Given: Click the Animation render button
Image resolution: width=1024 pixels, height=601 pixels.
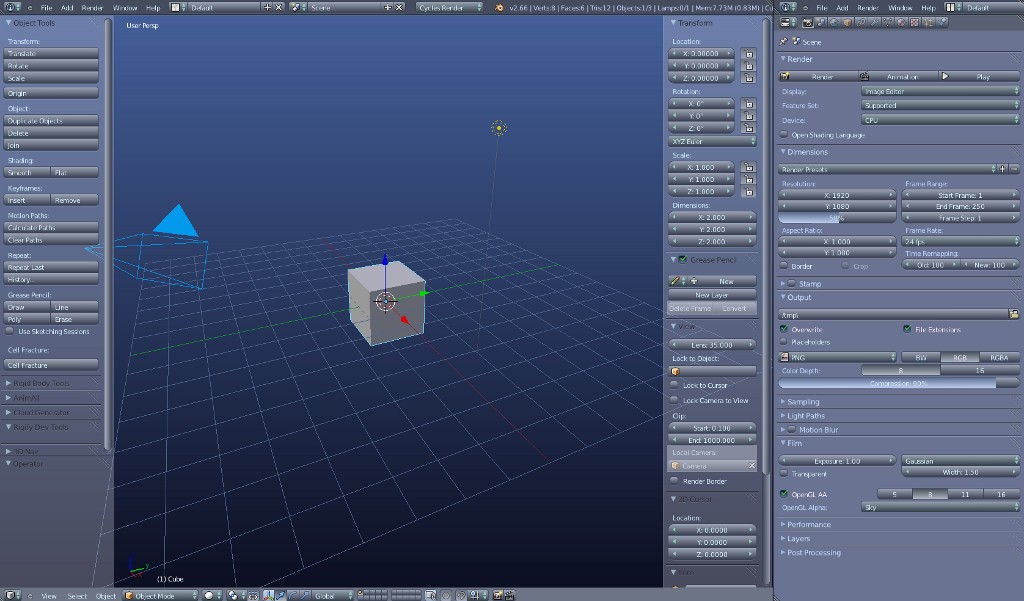Looking at the screenshot, I should 896,76.
